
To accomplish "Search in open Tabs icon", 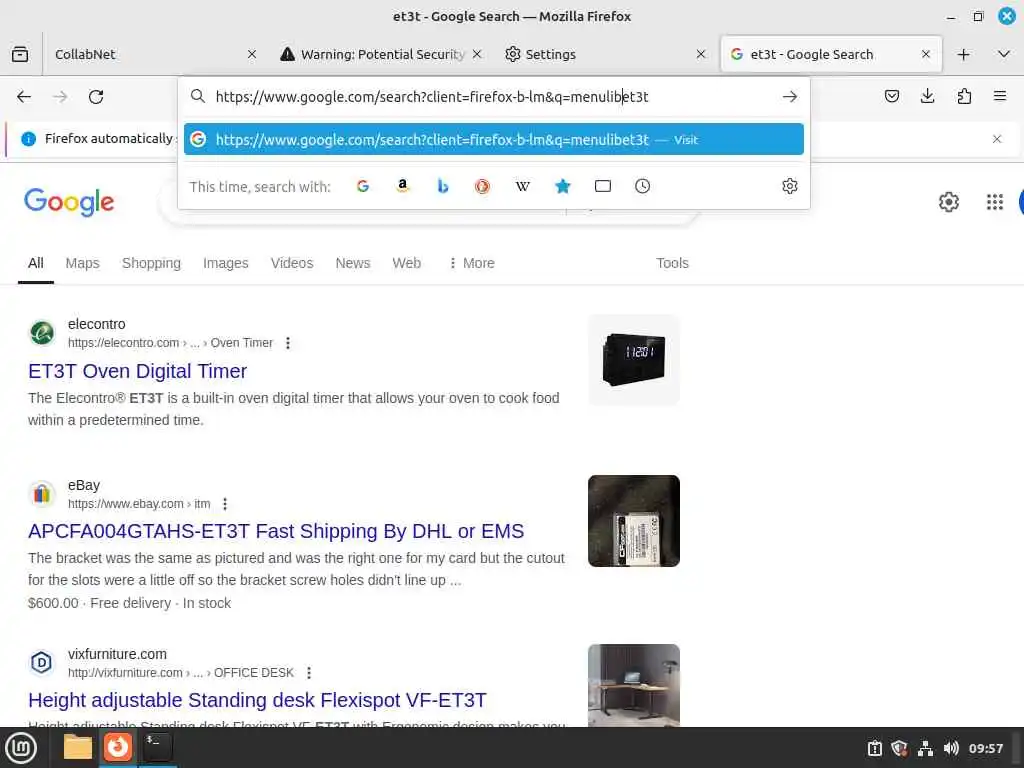I will click(x=603, y=186).
